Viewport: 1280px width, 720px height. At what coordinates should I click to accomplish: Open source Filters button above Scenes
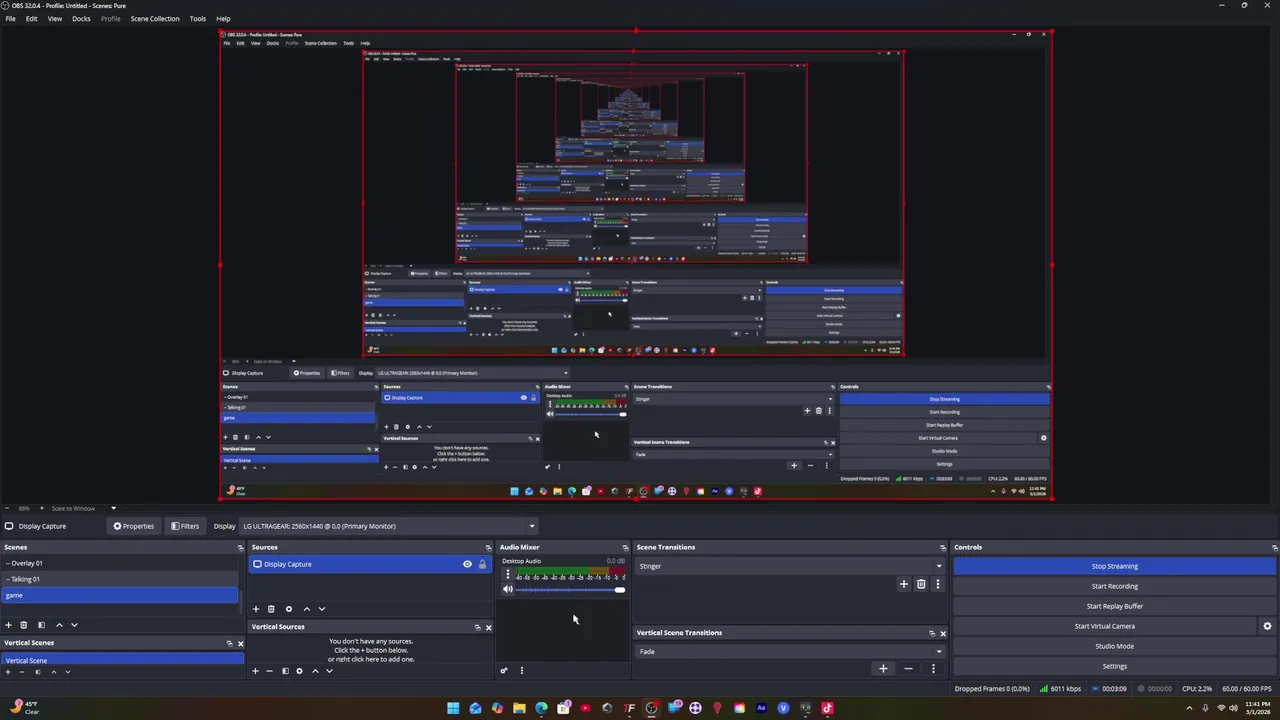185,526
